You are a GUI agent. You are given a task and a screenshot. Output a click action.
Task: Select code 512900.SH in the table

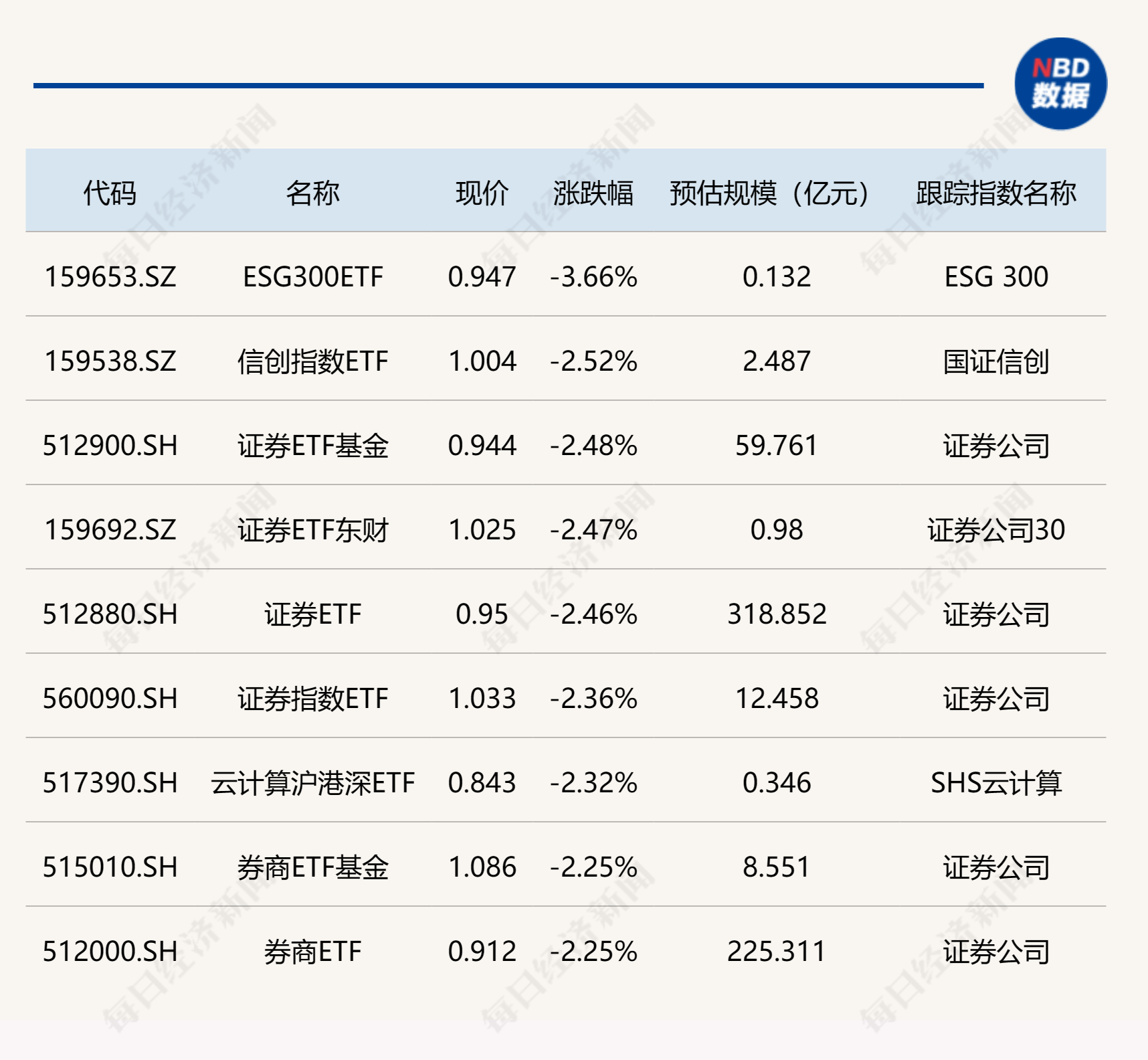[x=110, y=446]
